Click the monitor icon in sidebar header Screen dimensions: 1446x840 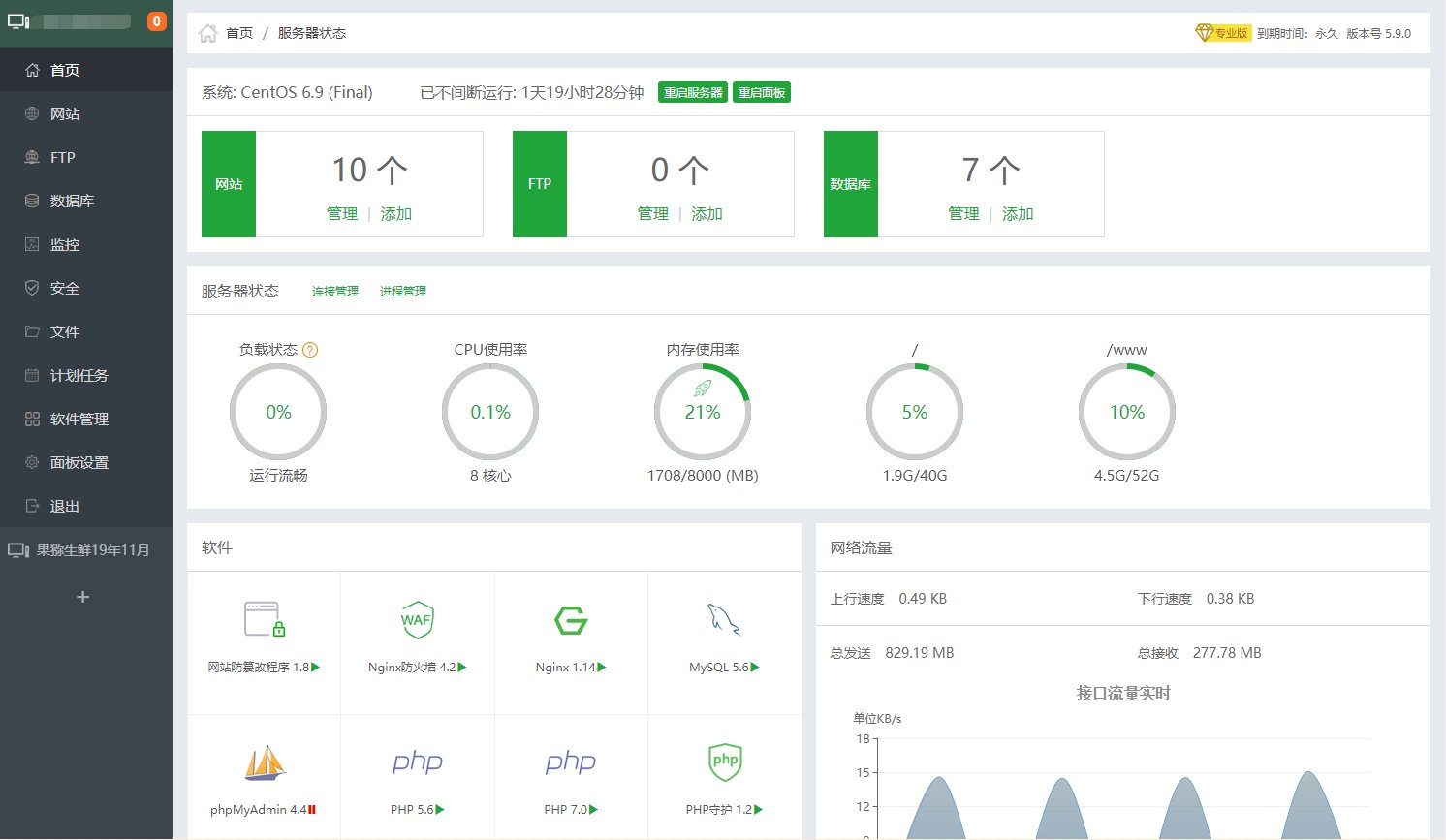point(18,21)
